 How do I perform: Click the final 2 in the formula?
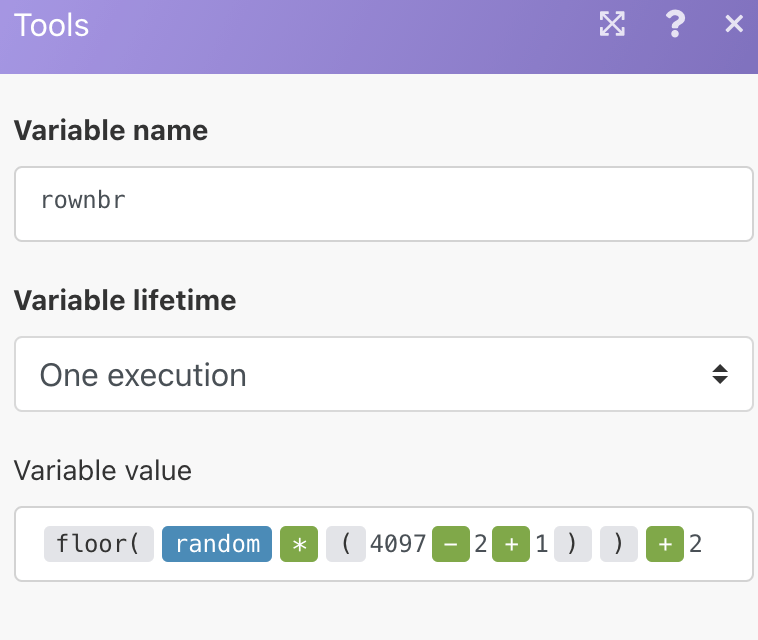pyautogui.click(x=696, y=544)
